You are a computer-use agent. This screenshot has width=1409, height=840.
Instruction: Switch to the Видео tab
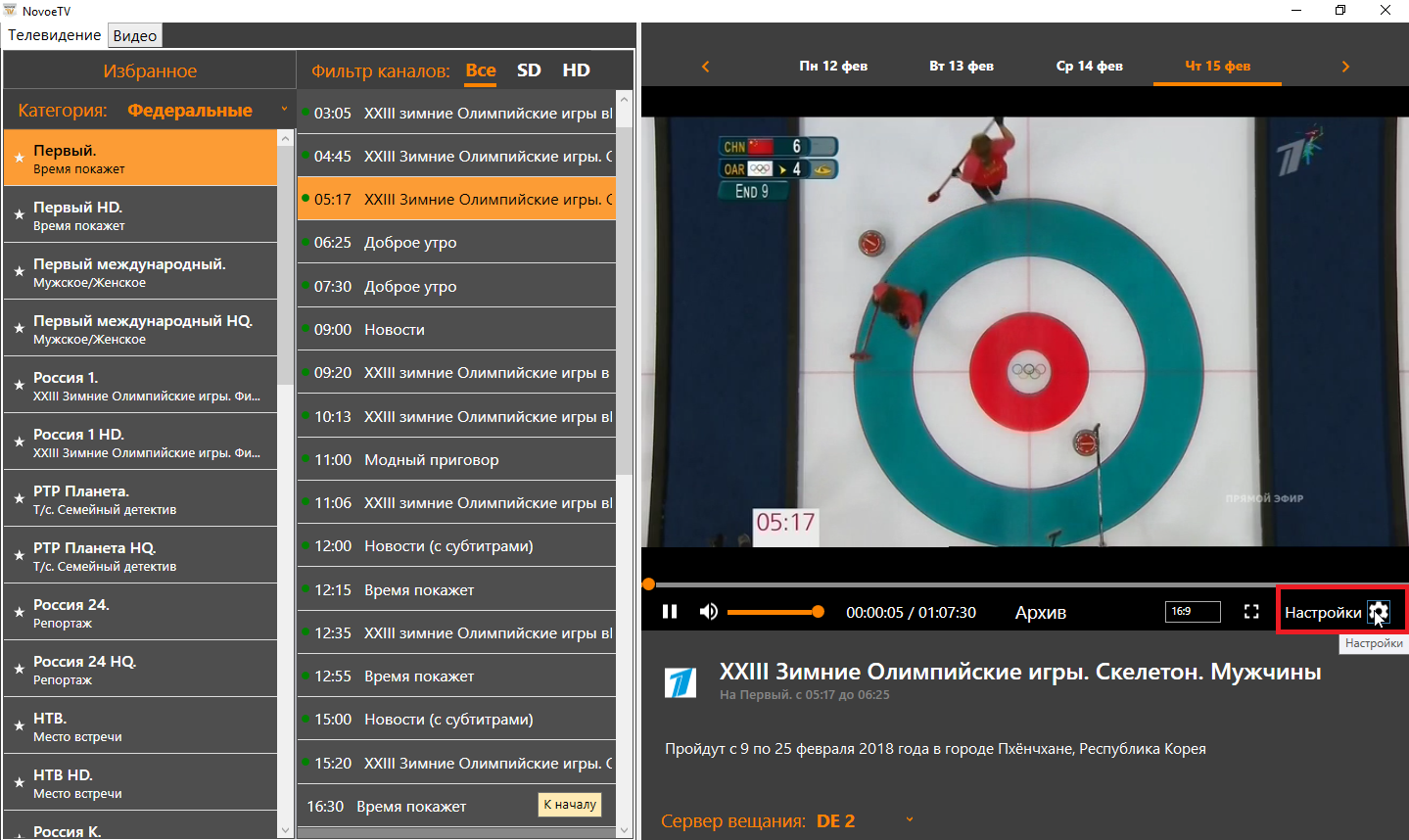[x=135, y=35]
